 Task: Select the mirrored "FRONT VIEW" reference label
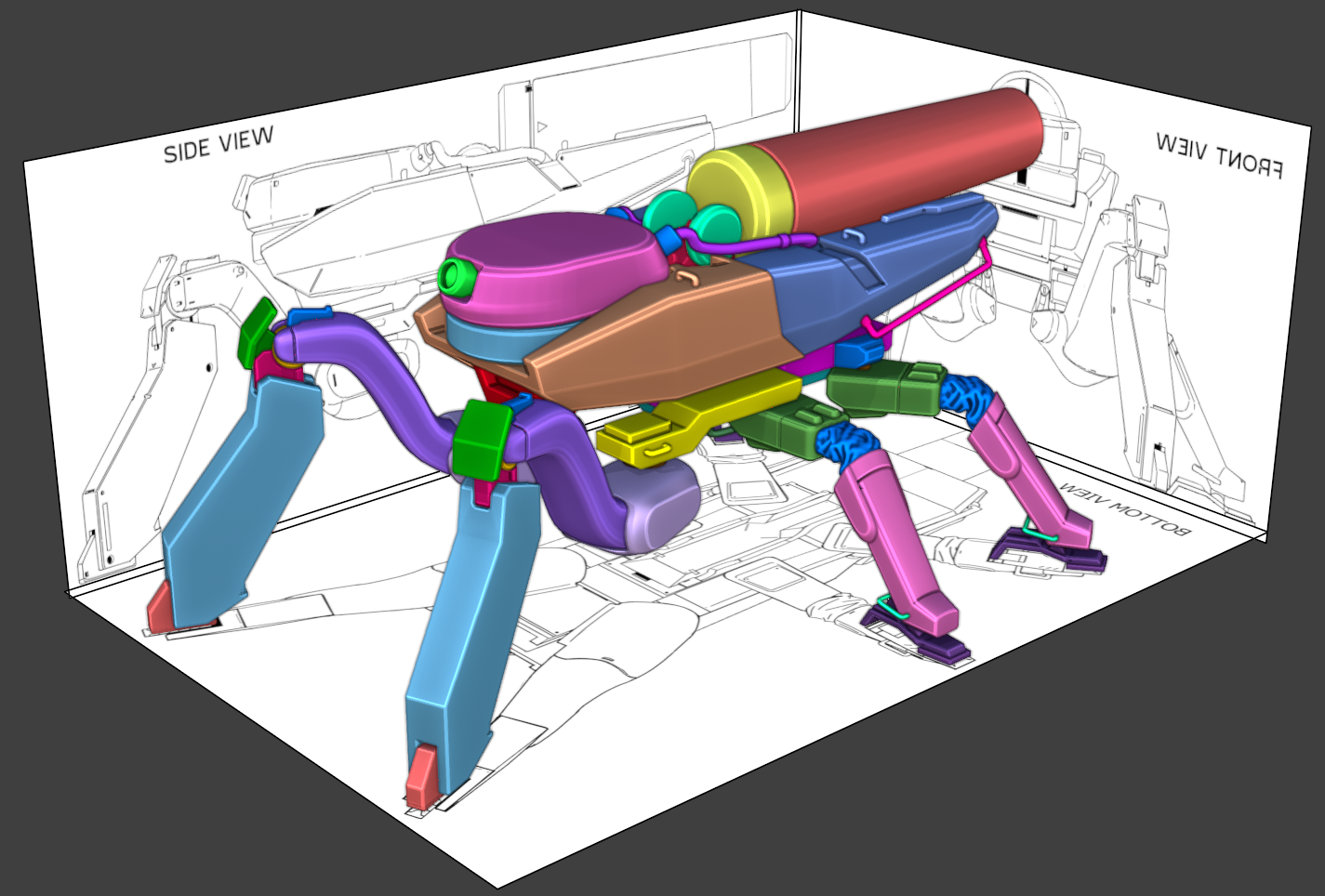tap(1220, 154)
